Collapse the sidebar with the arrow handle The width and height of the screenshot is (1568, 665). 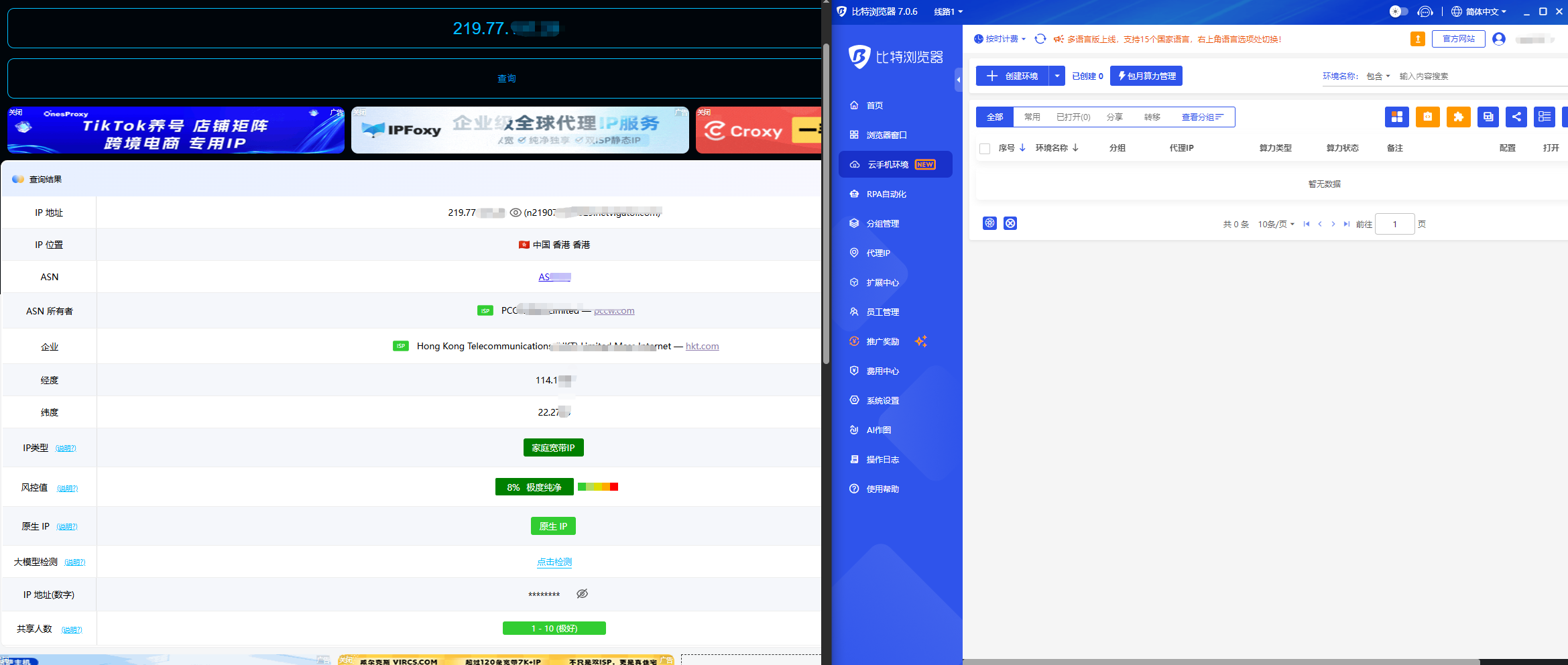tap(958, 80)
